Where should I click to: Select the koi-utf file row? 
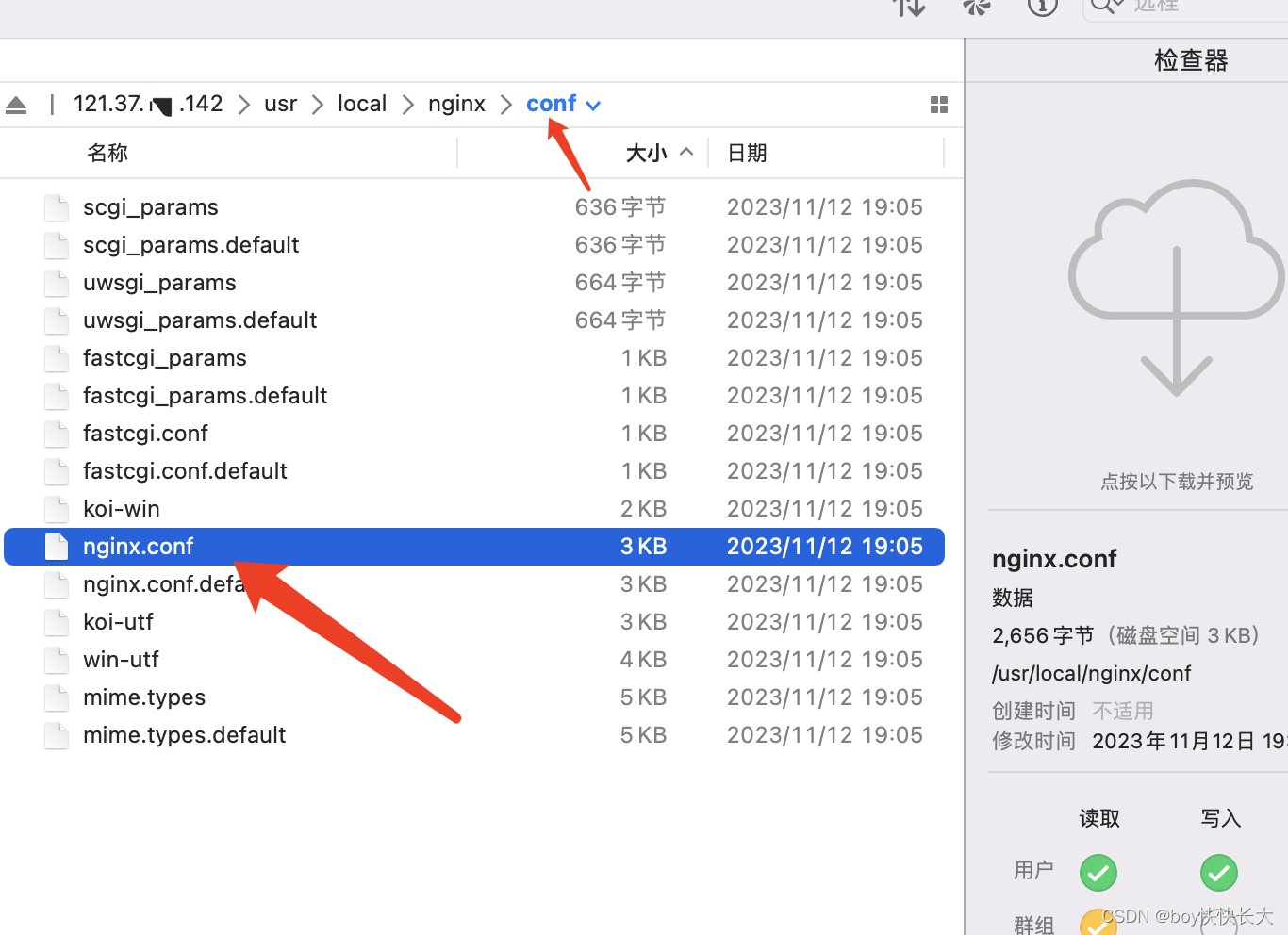point(474,622)
